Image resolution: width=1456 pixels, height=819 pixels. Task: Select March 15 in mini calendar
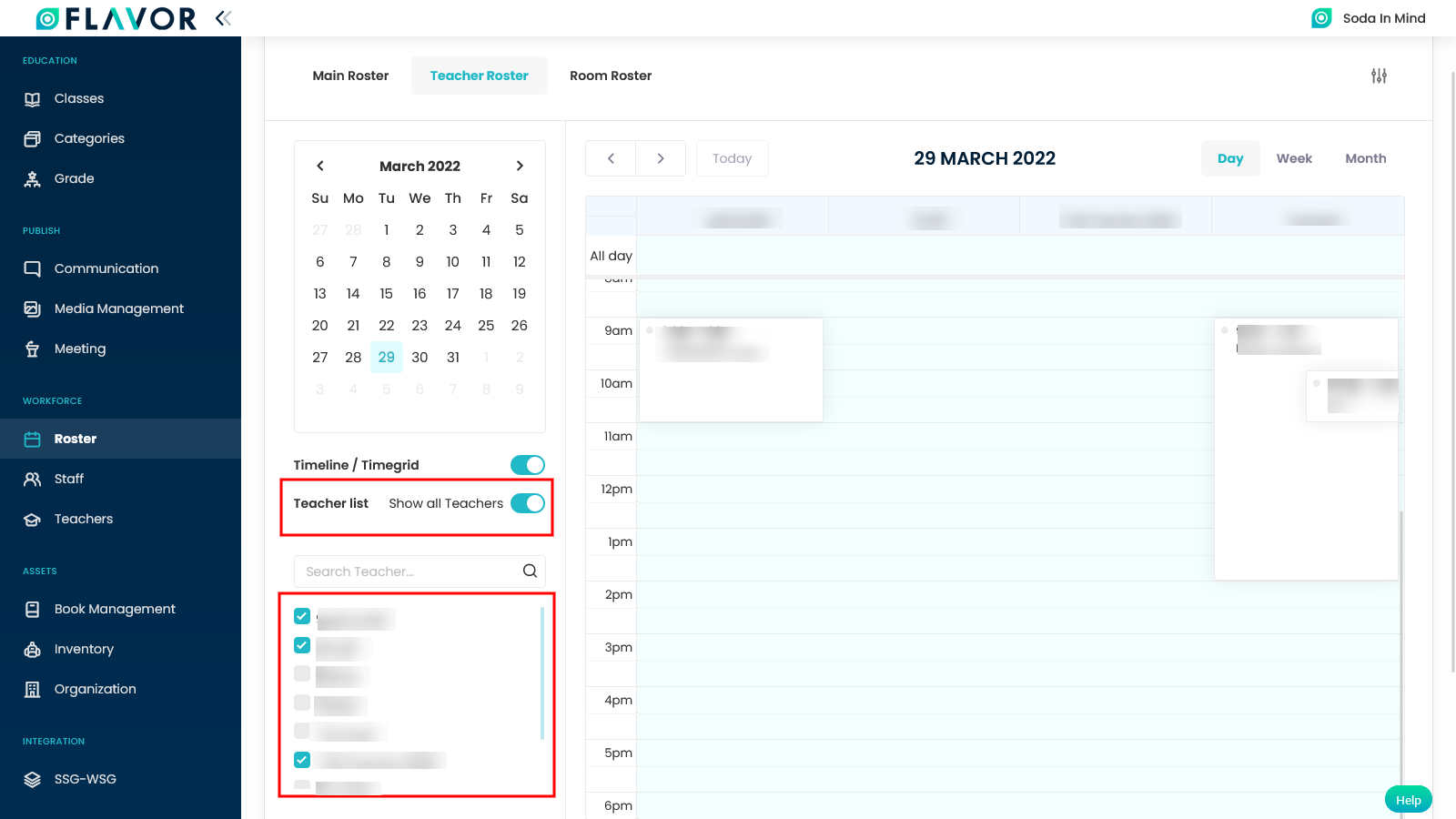point(387,294)
